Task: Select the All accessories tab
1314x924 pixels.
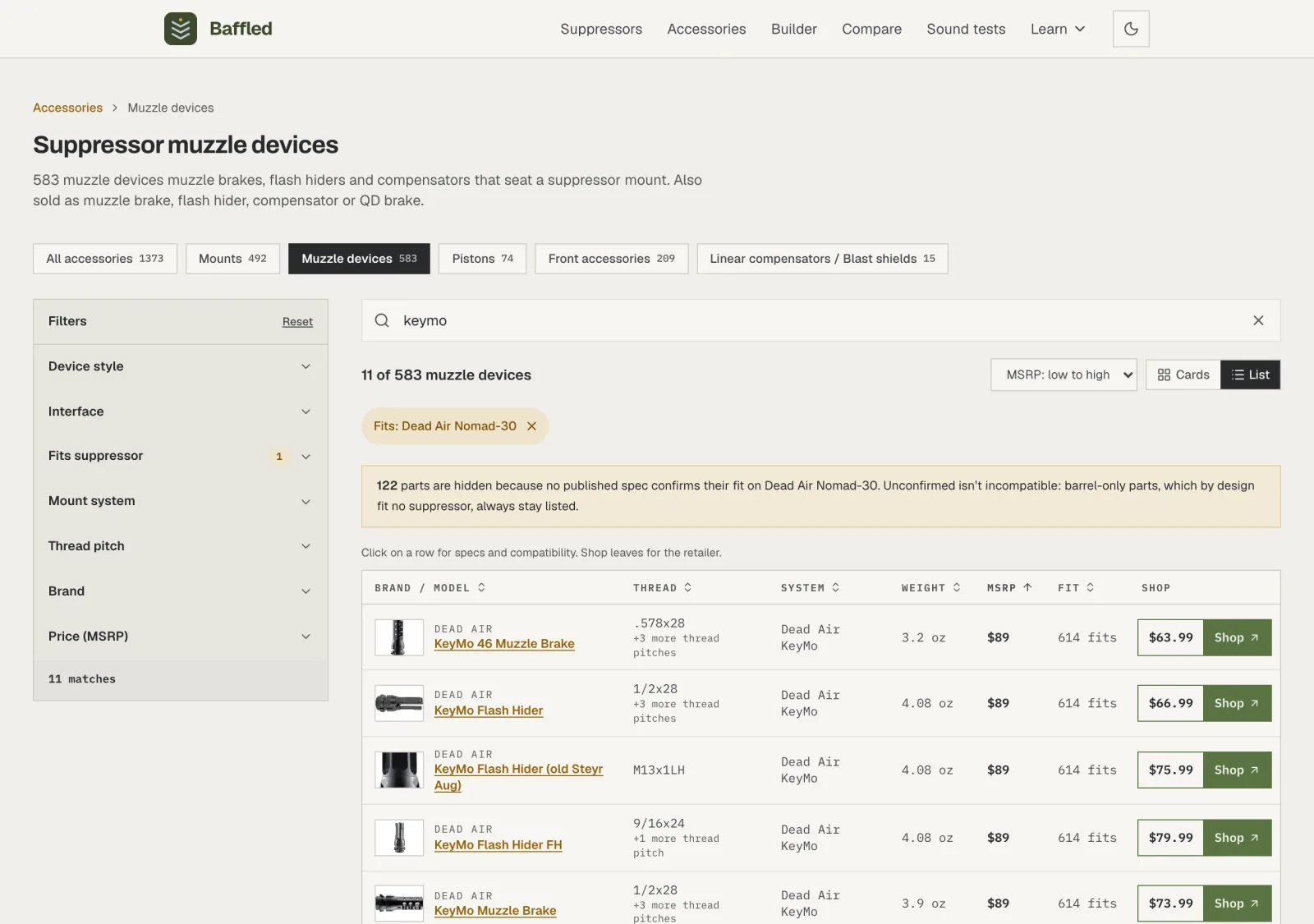Action: tap(105, 259)
